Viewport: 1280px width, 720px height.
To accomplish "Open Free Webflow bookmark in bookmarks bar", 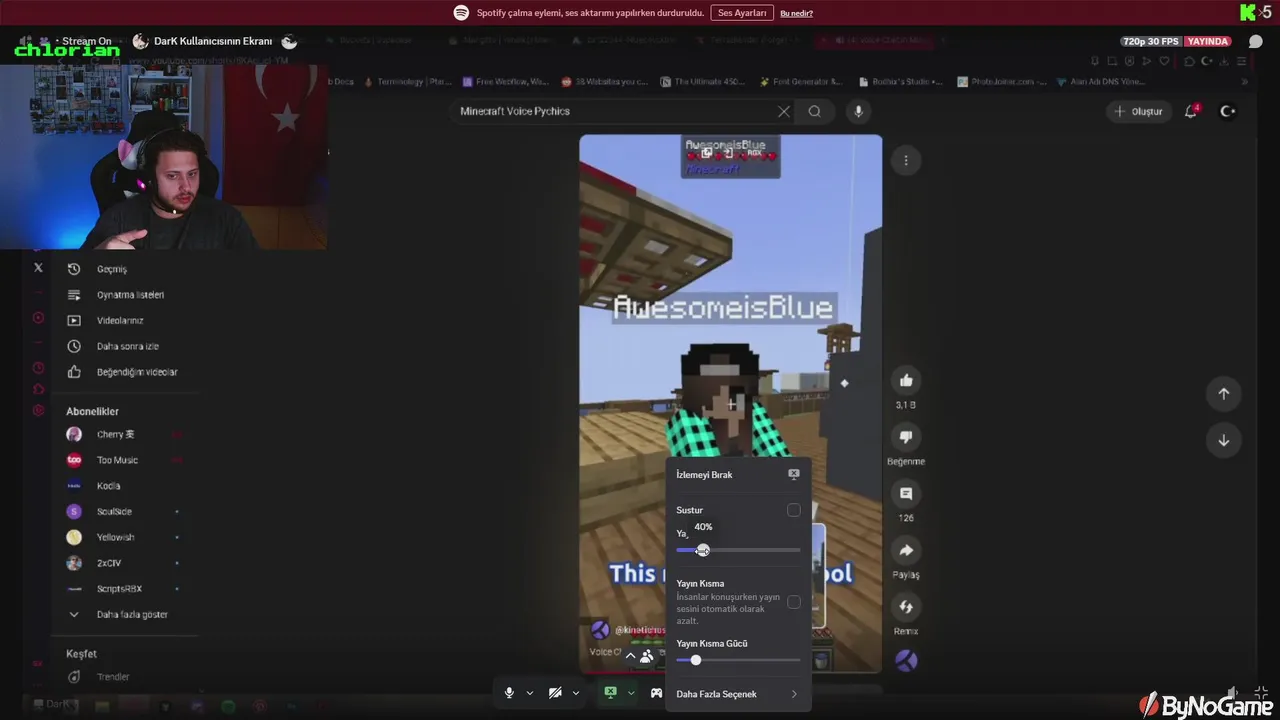I will (x=505, y=82).
